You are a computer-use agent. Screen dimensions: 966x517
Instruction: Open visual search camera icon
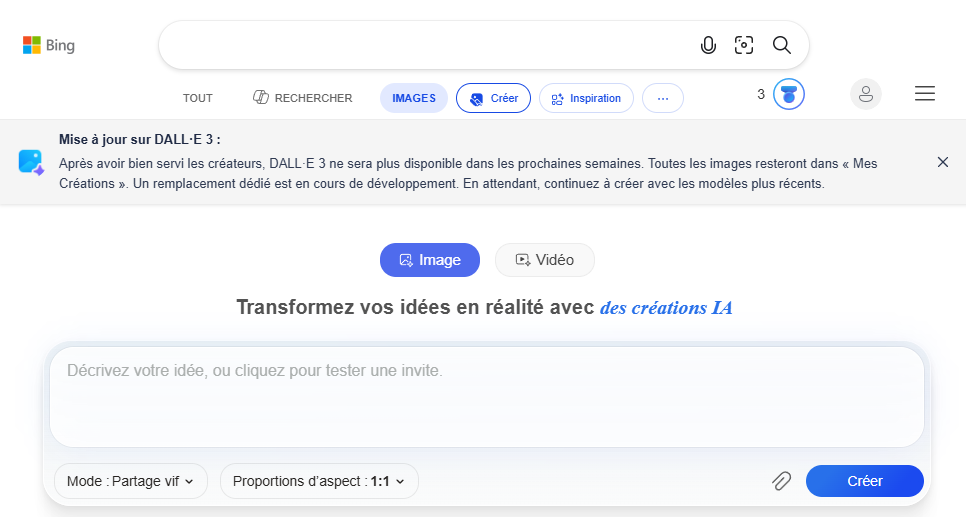[744, 45]
